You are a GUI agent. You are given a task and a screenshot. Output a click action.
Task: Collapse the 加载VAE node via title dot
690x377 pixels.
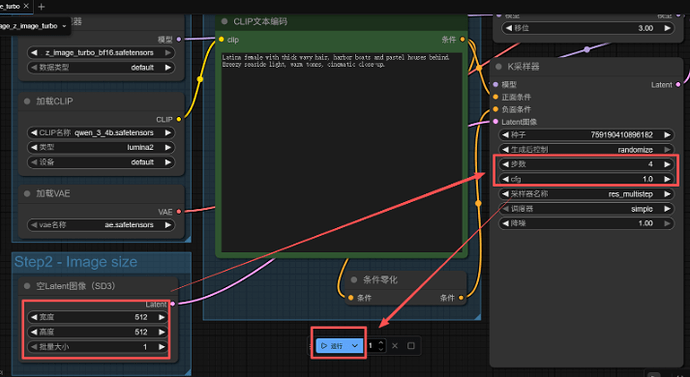tap(27, 194)
